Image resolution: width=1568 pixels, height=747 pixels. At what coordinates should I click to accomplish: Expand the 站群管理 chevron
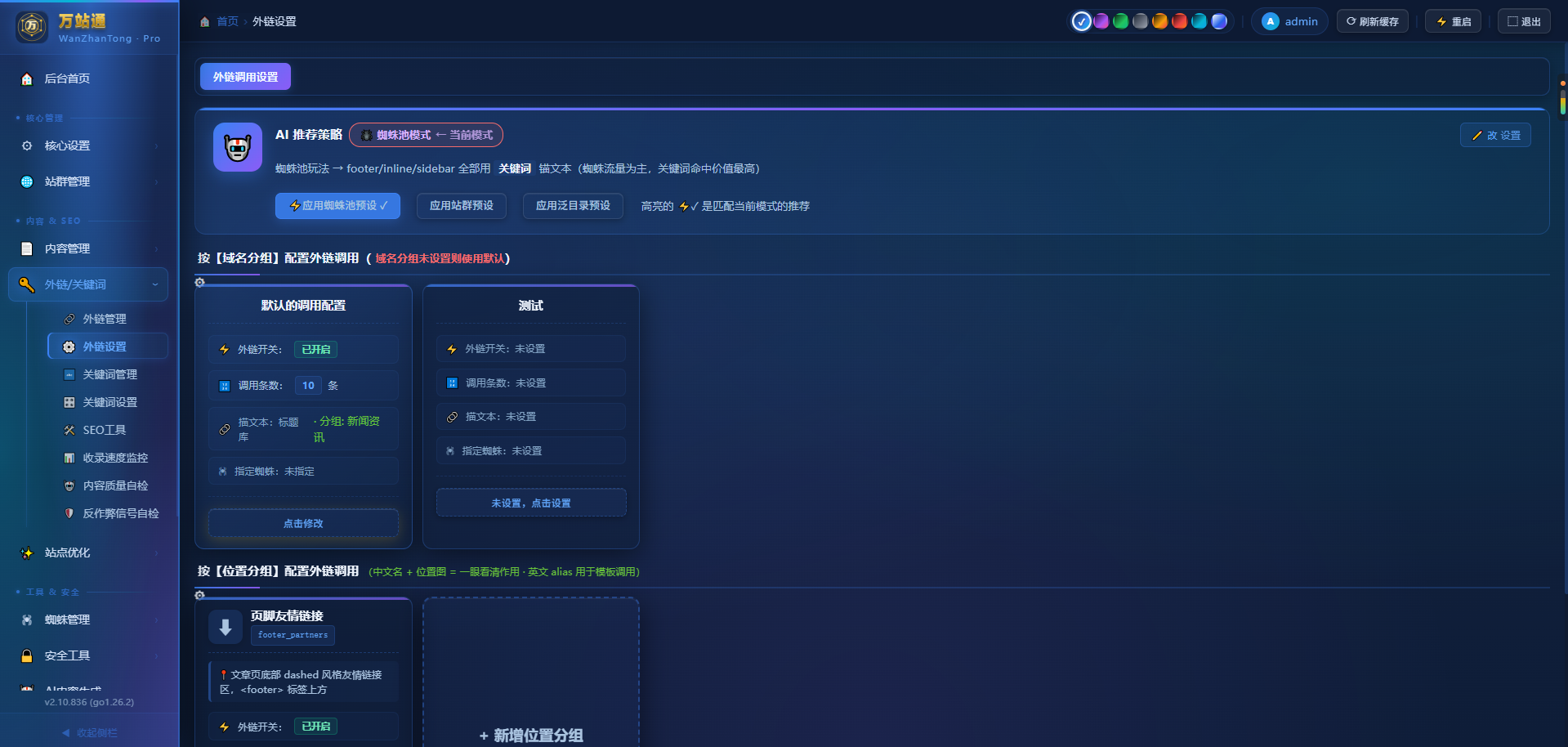coord(156,181)
